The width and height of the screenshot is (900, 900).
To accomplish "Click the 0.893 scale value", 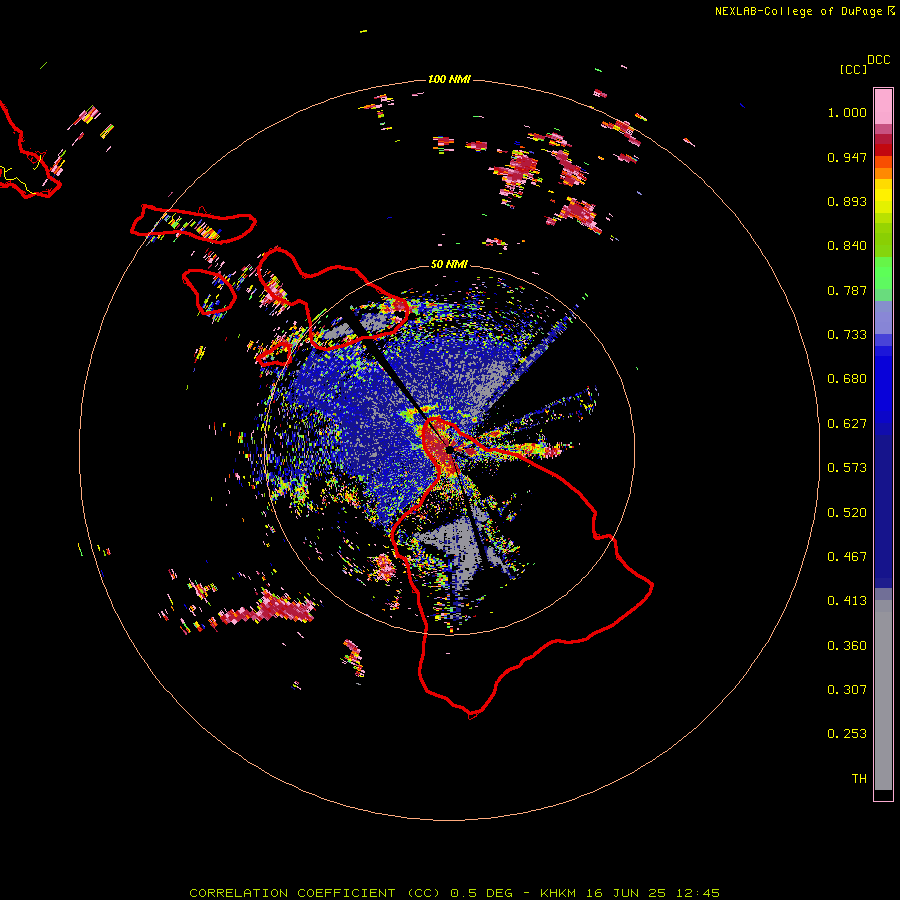I will click(x=847, y=201).
